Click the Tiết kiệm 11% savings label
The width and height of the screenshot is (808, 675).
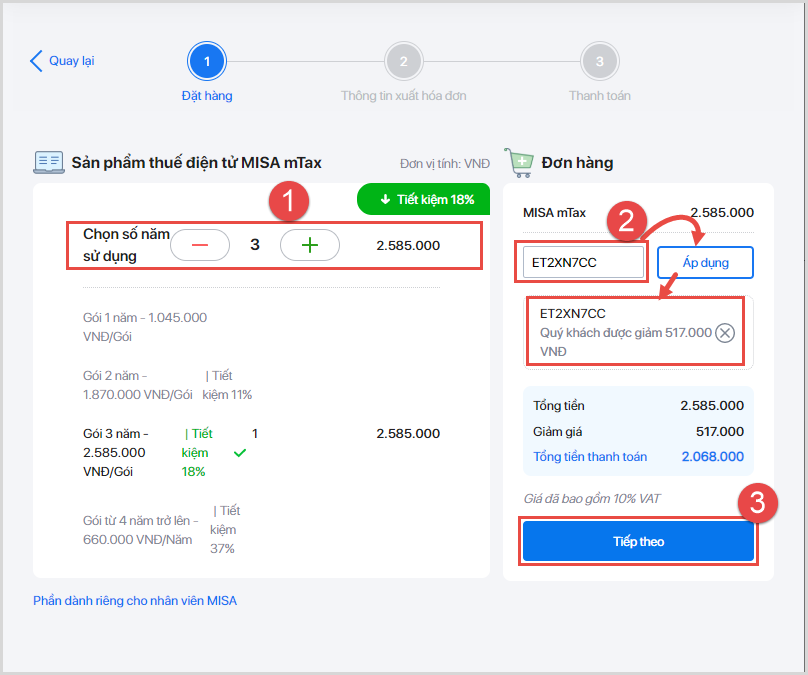click(227, 385)
